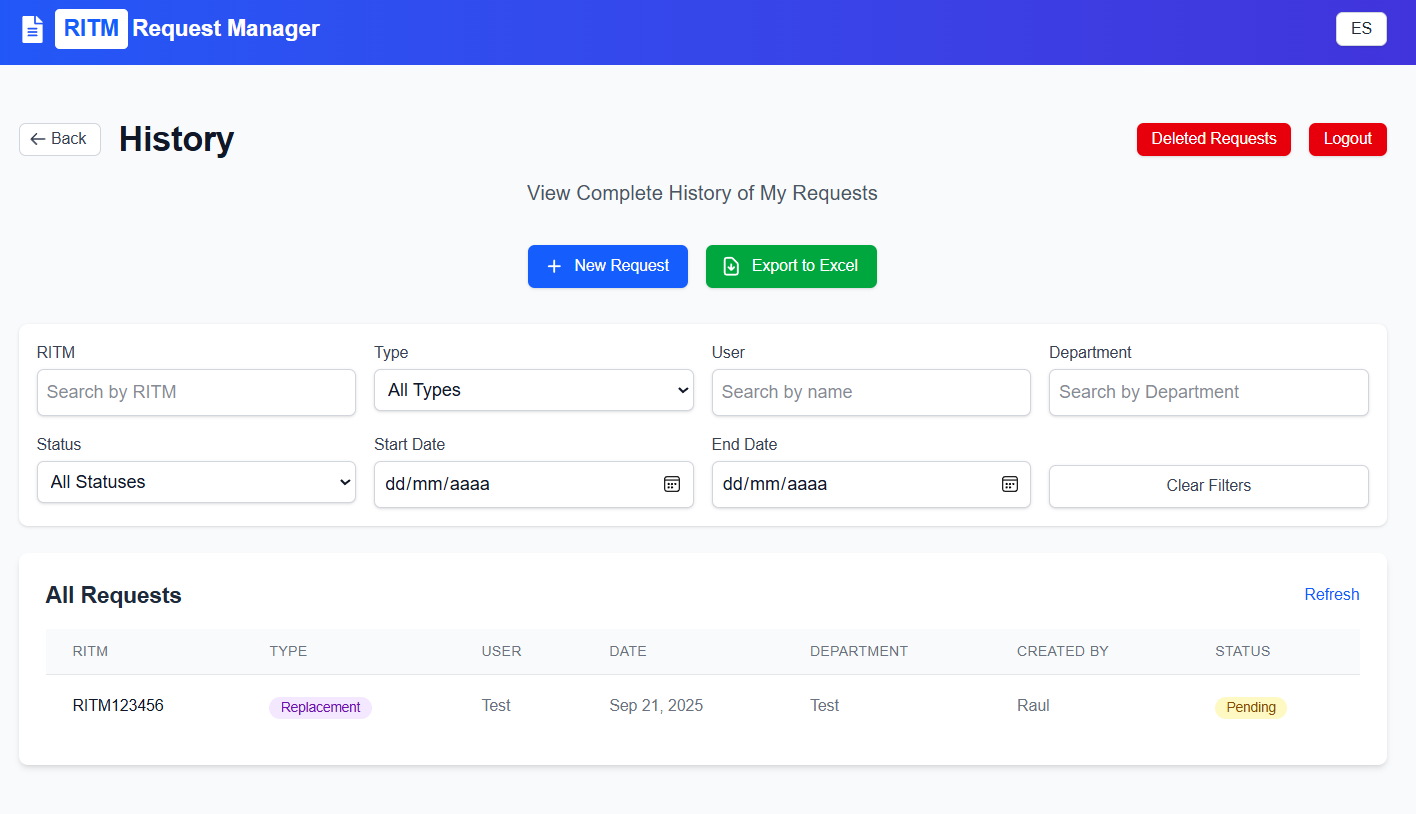Focus the Search by Department field
The height and width of the screenshot is (814, 1416).
pyautogui.click(x=1209, y=392)
